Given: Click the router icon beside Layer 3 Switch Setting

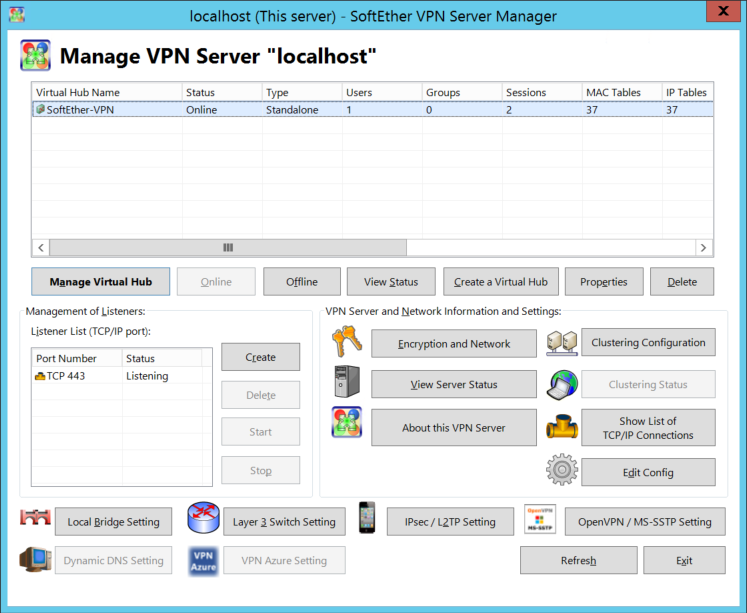Looking at the screenshot, I should point(203,518).
